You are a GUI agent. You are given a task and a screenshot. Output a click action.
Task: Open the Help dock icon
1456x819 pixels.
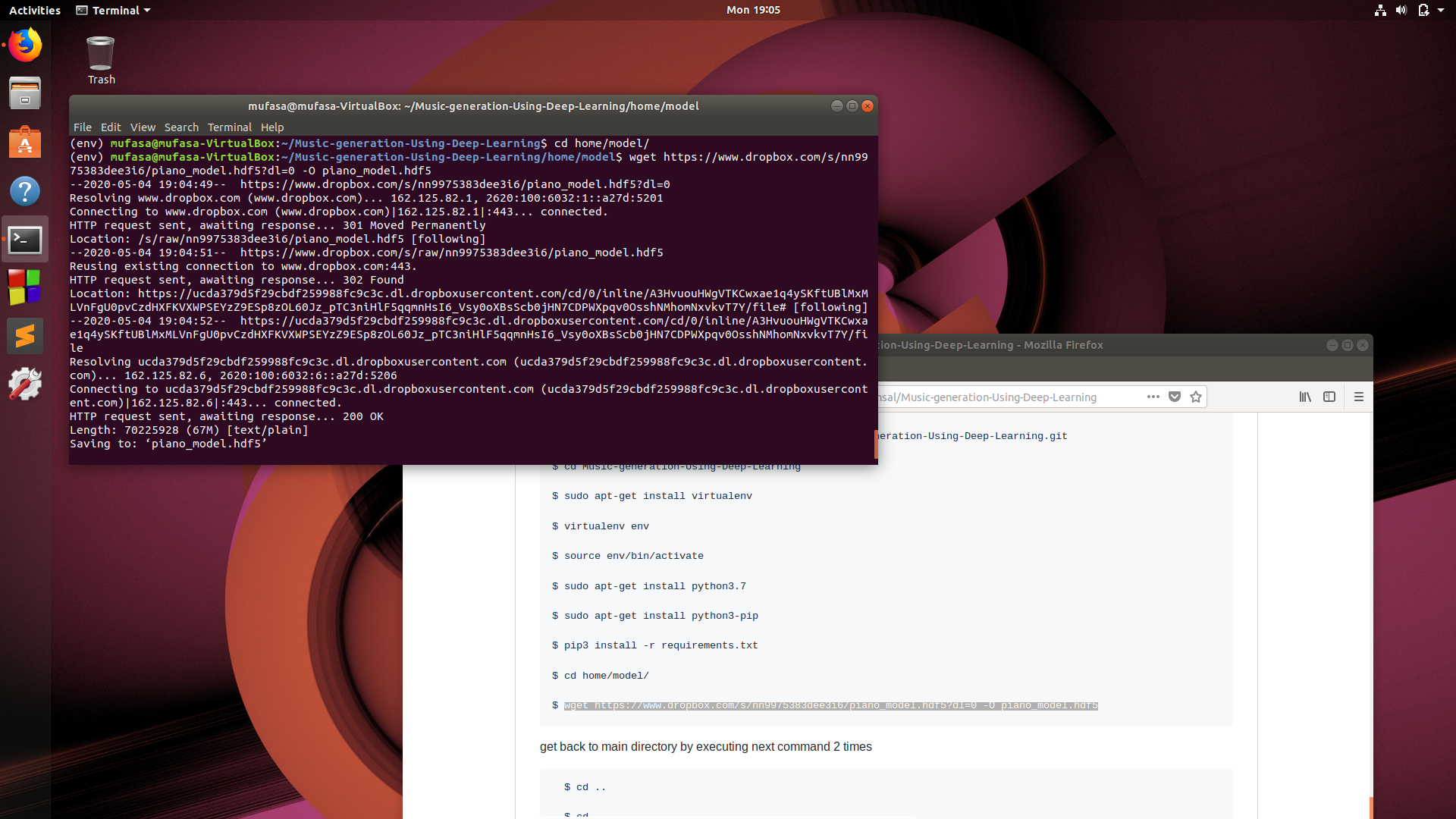pyautogui.click(x=25, y=191)
